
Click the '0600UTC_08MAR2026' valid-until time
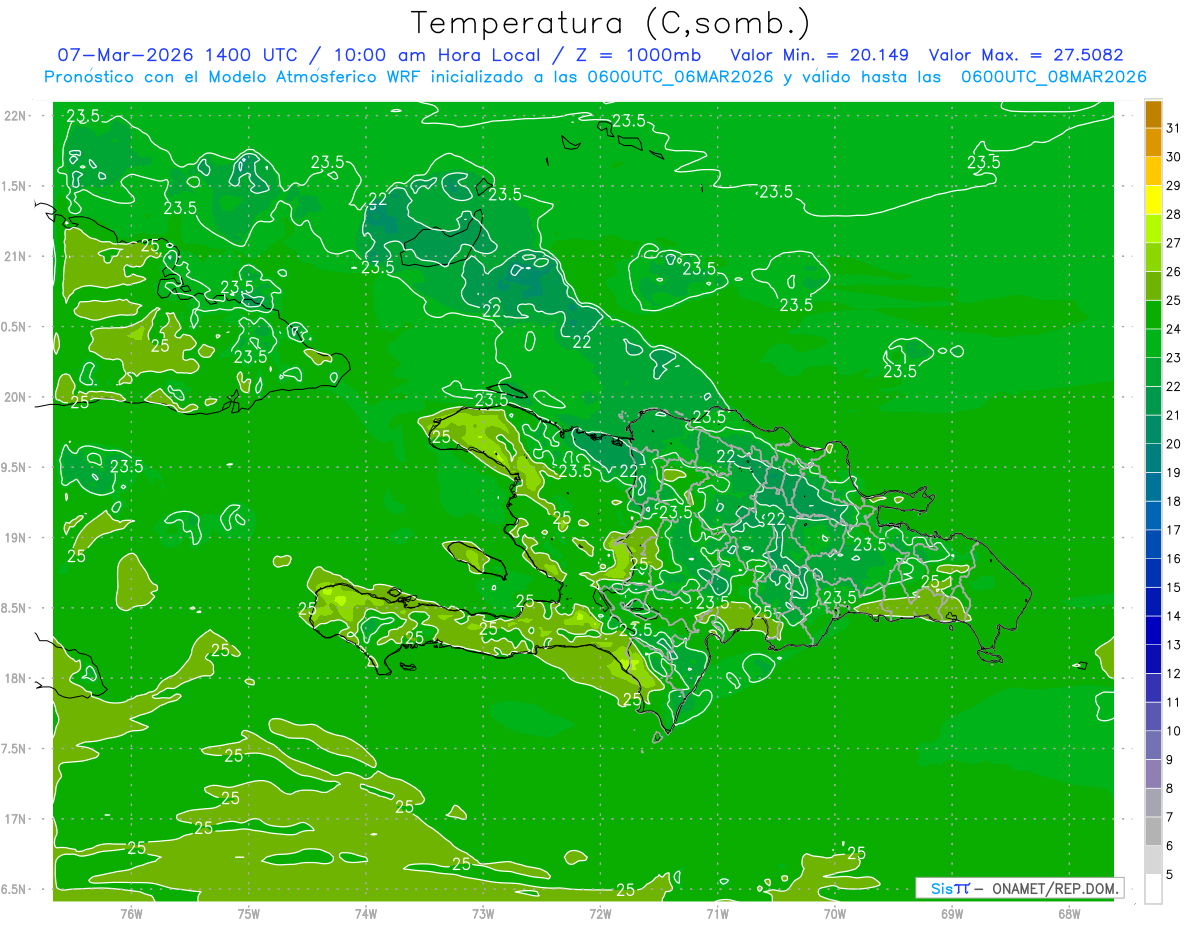tap(1053, 77)
